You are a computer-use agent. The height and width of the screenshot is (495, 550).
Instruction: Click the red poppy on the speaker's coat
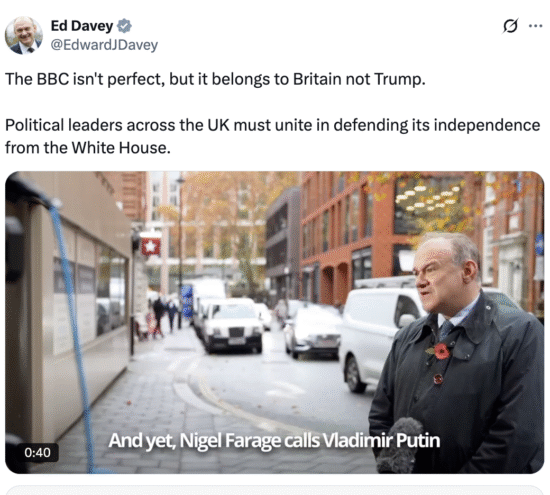point(442,351)
